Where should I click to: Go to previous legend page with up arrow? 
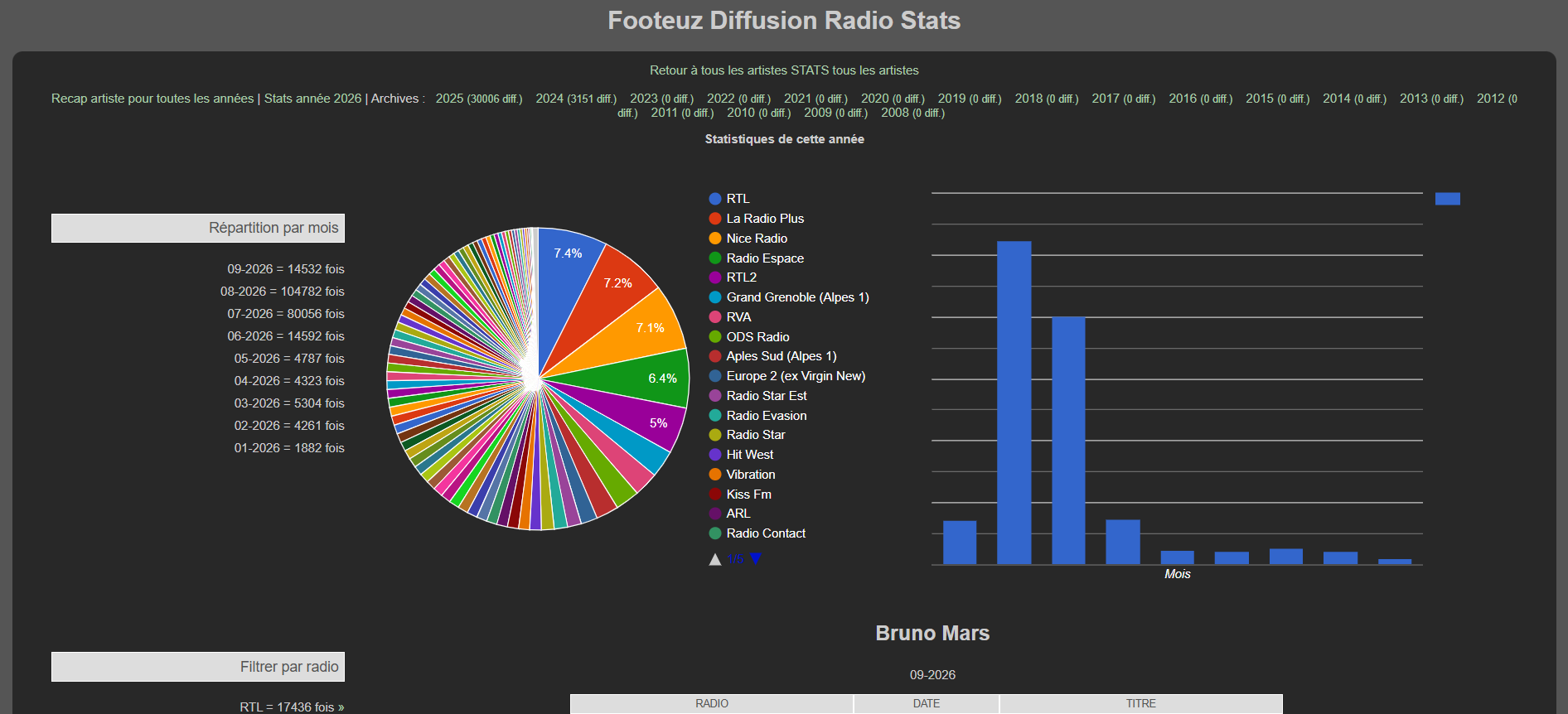[715, 559]
